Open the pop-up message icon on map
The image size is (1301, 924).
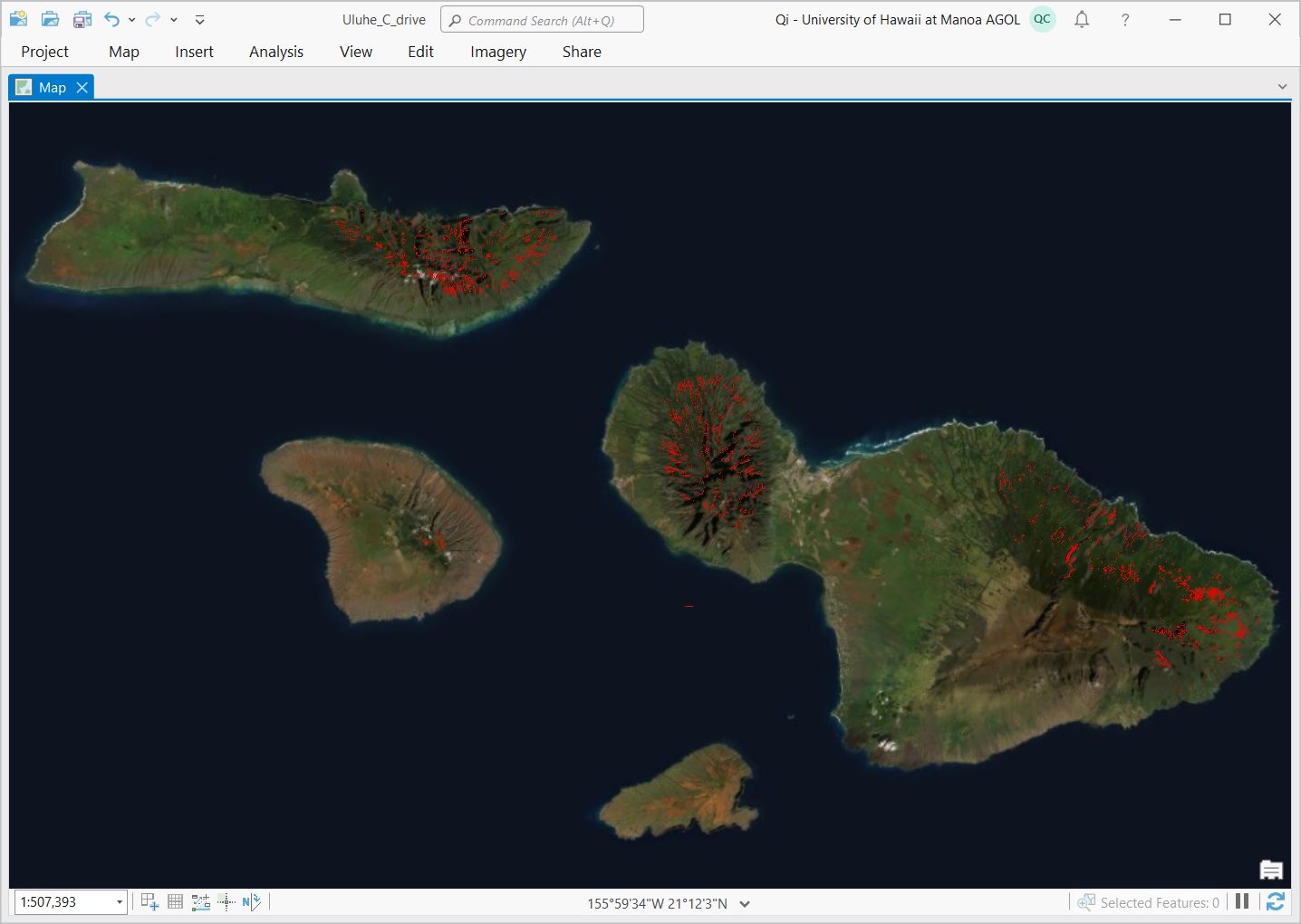click(x=1271, y=871)
